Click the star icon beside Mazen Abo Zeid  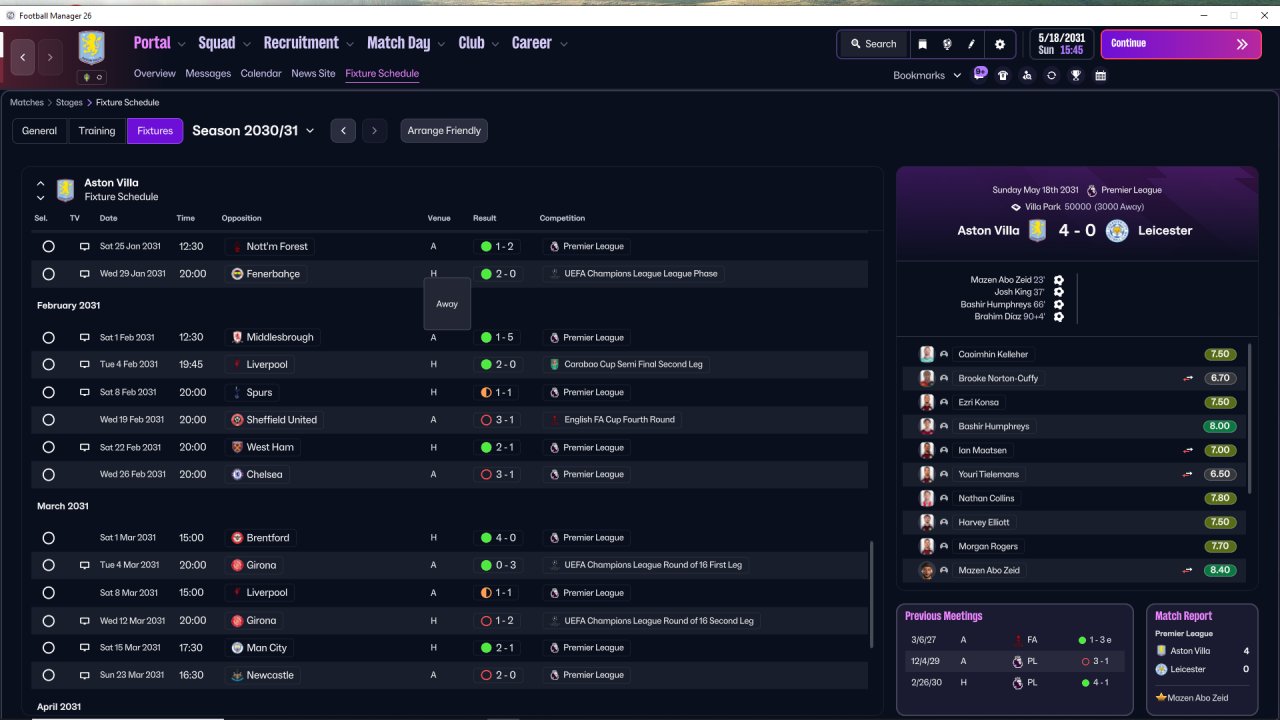(1161, 697)
